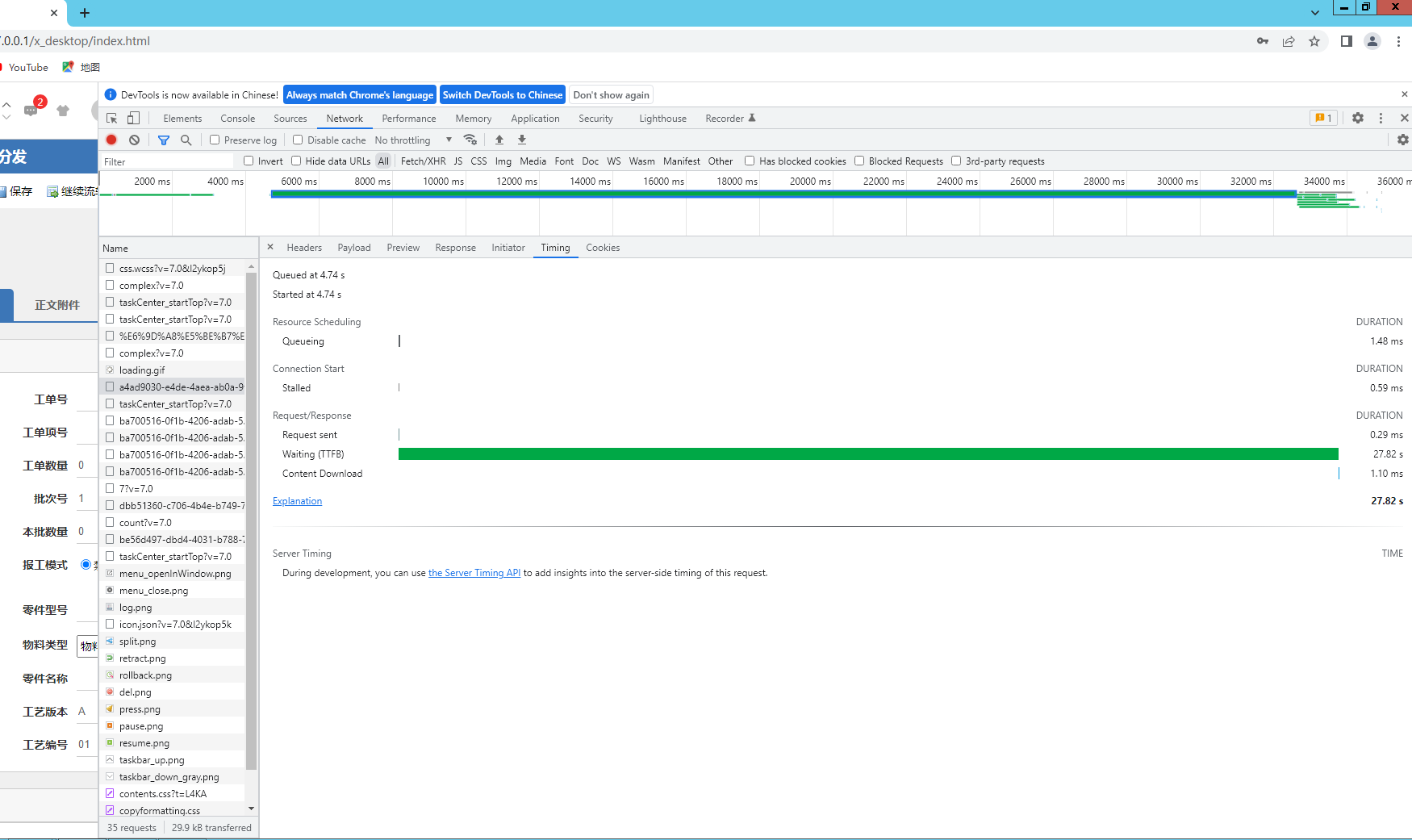Toggle the network filter funnel icon

tap(164, 140)
